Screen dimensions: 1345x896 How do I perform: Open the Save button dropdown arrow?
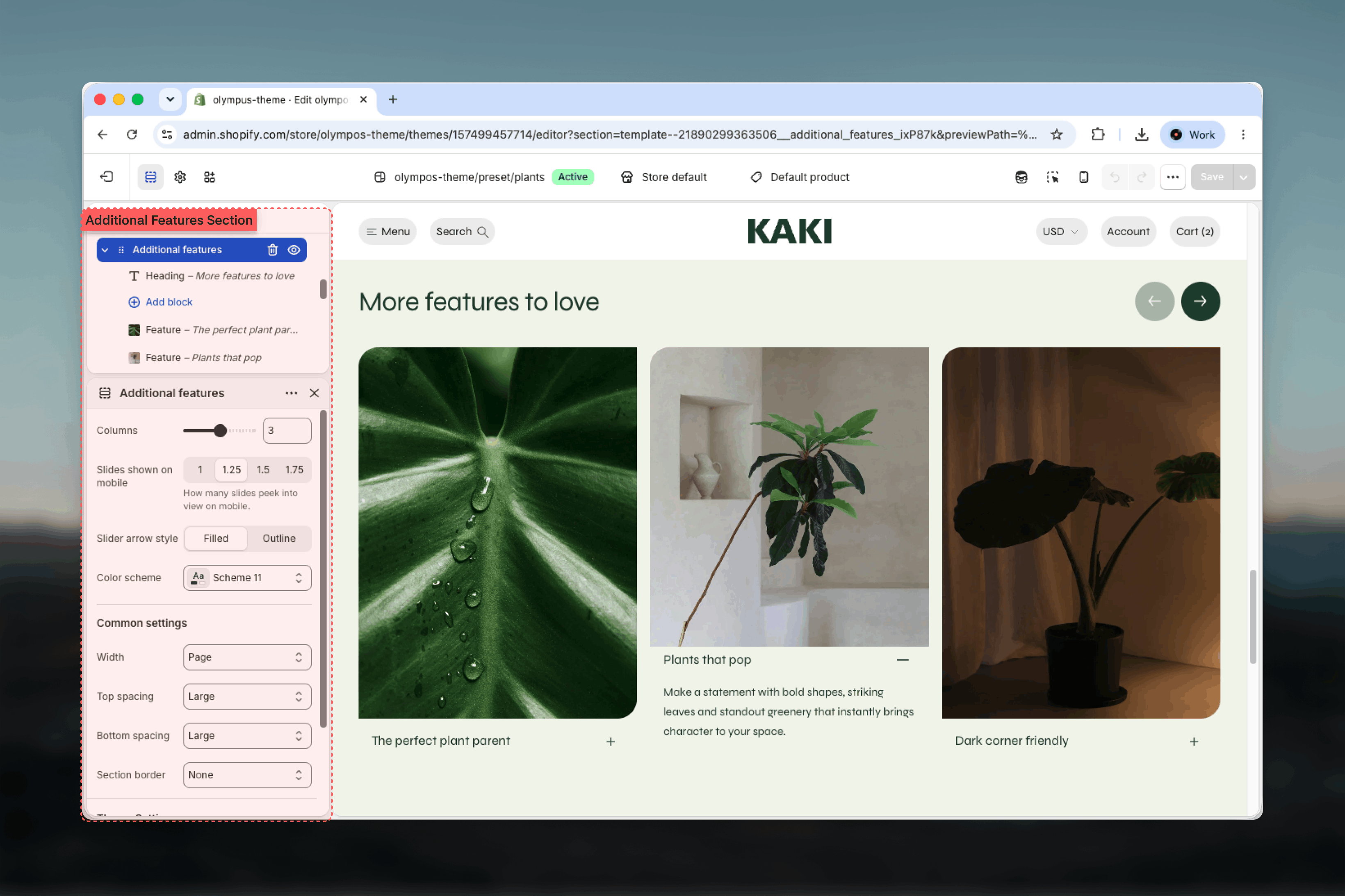point(1244,177)
